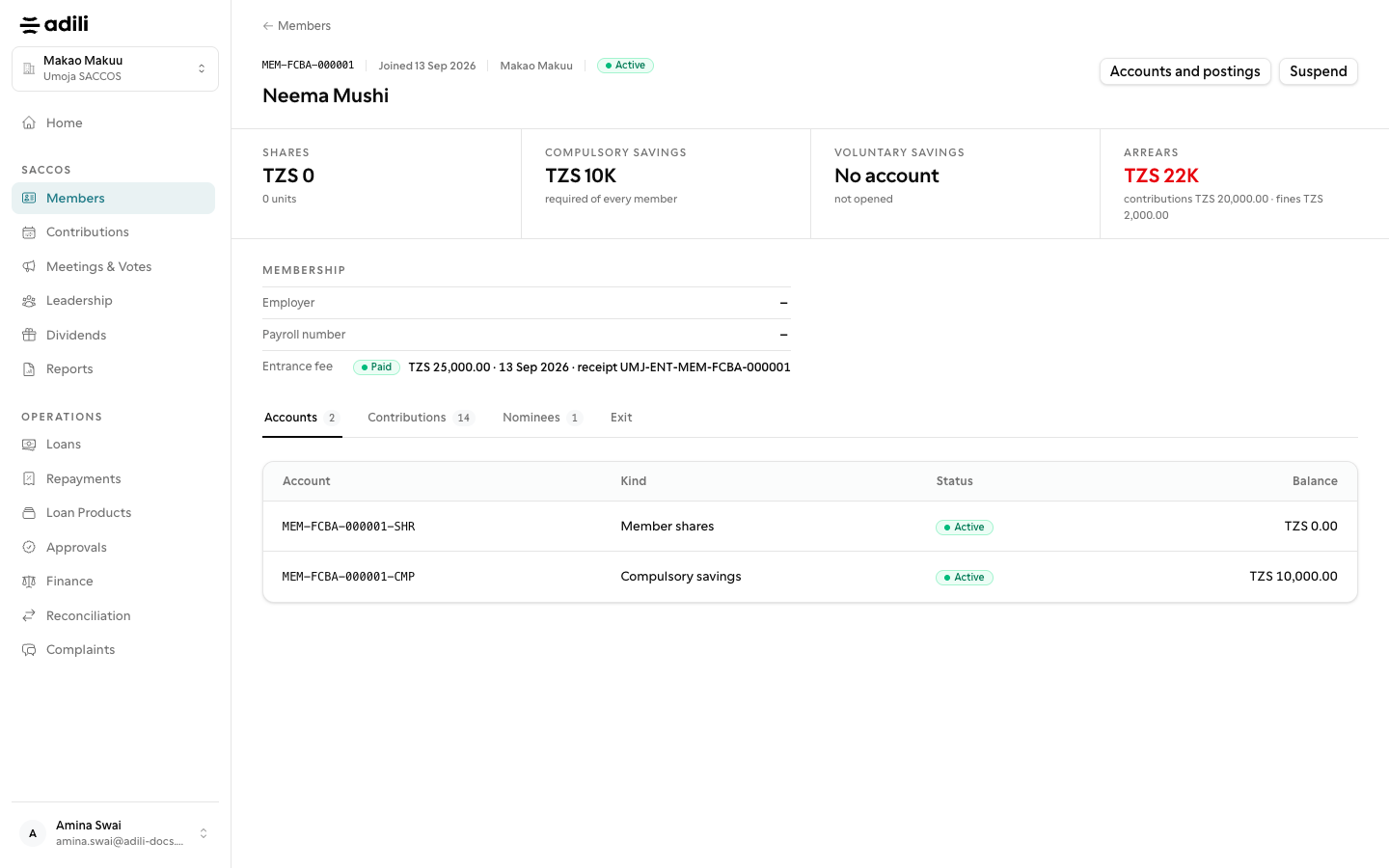Switch to the Nominees tab
This screenshot has height=868, width=1389.
(542, 418)
